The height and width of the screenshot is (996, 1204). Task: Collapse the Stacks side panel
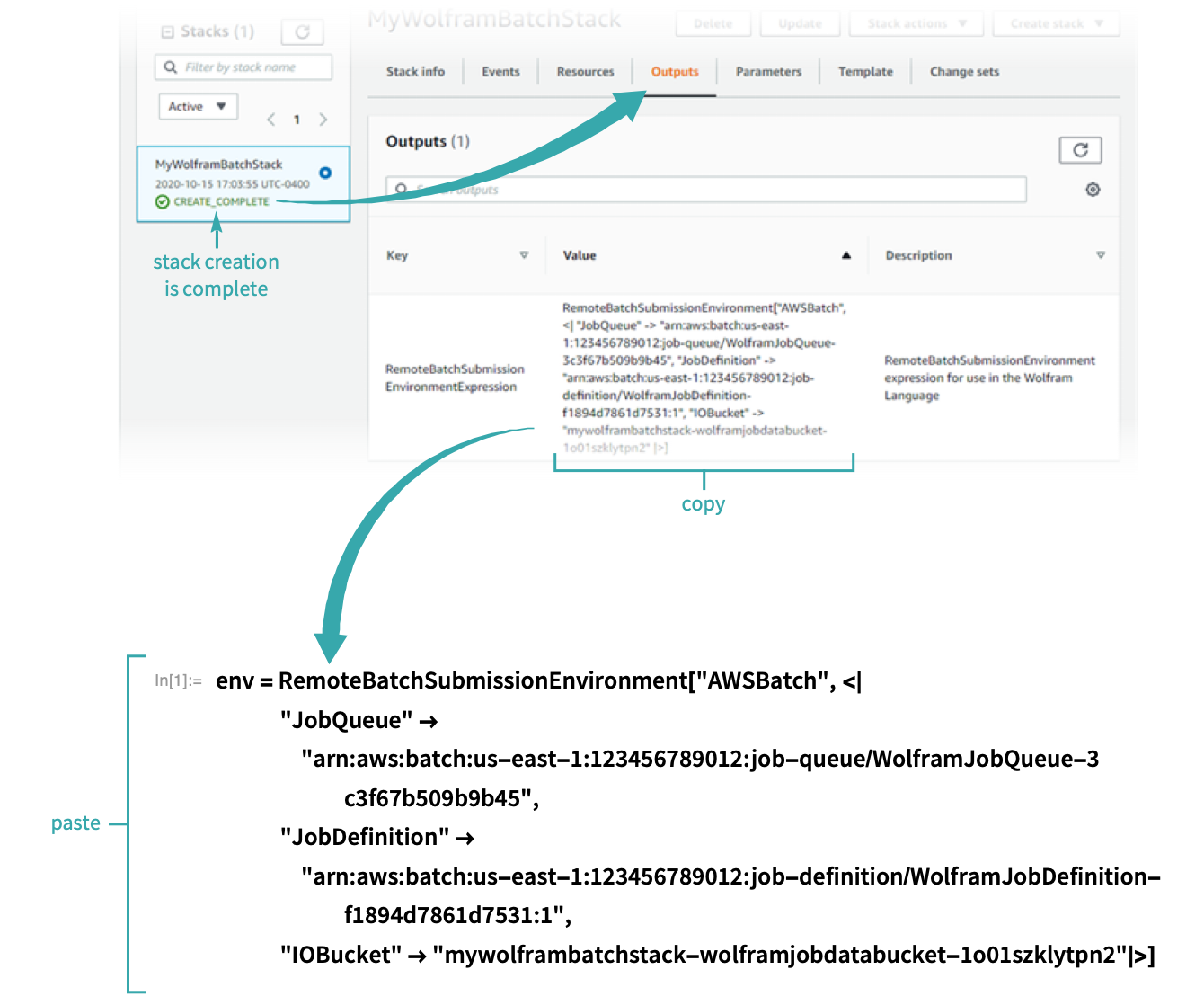167,32
